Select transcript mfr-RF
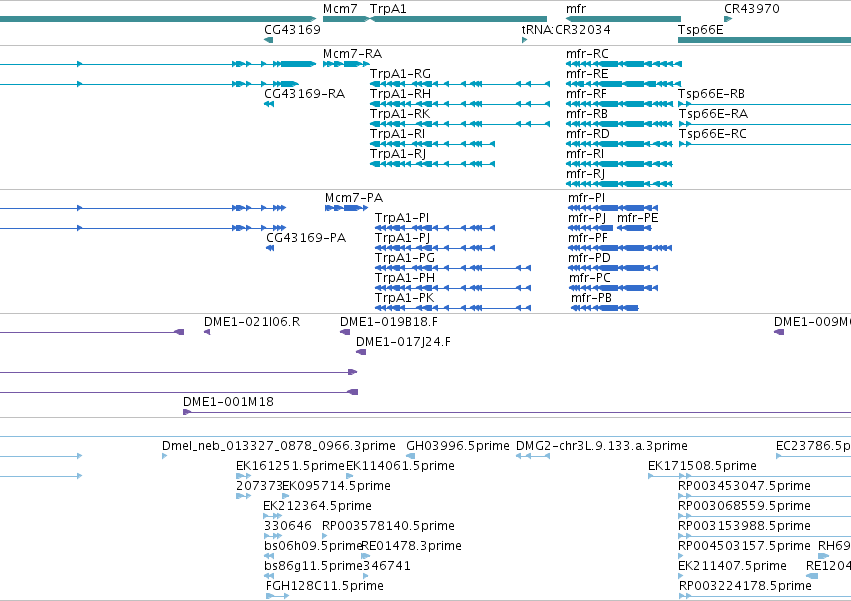The width and height of the screenshot is (851, 601). coord(619,104)
